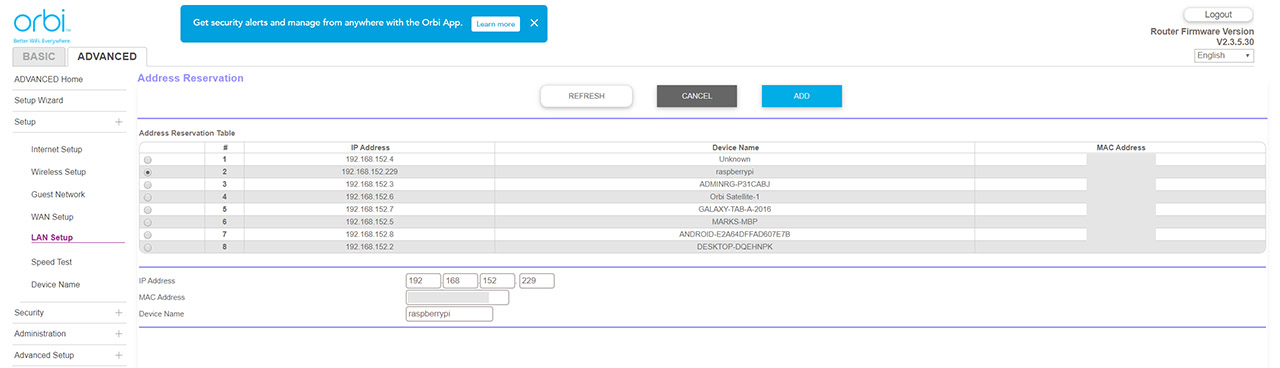Select radio button for raspberrypi row
Screen dimensions: 1280x368
[x=149, y=172]
